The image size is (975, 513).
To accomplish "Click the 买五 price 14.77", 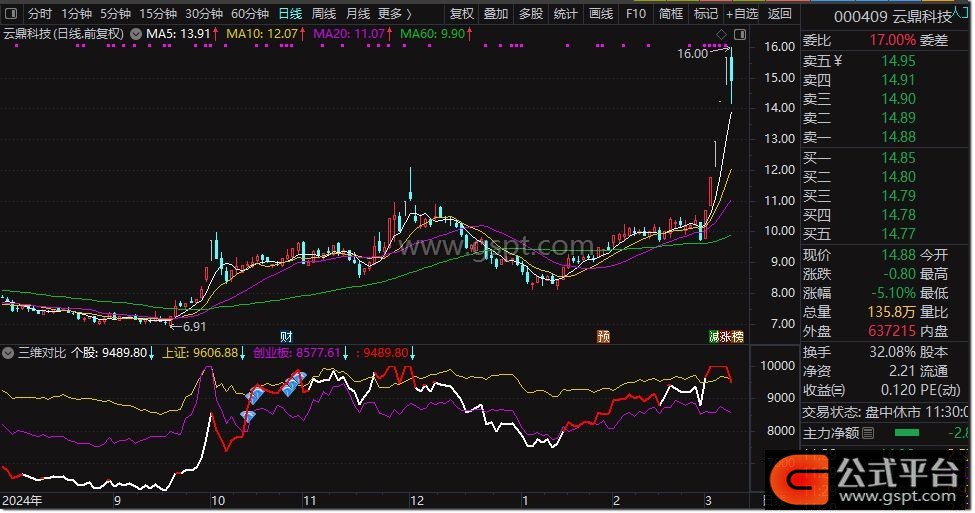I will coord(898,234).
